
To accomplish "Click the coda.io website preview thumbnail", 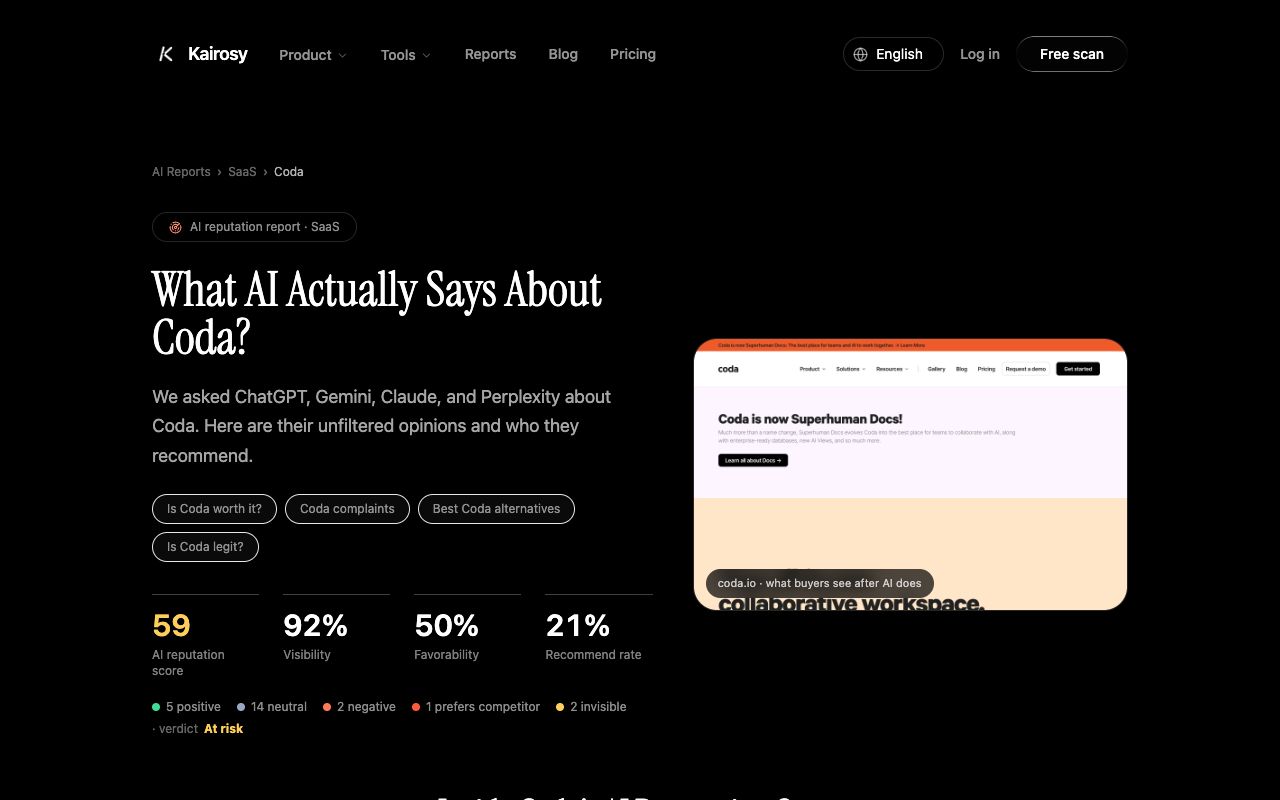I will pyautogui.click(x=910, y=474).
